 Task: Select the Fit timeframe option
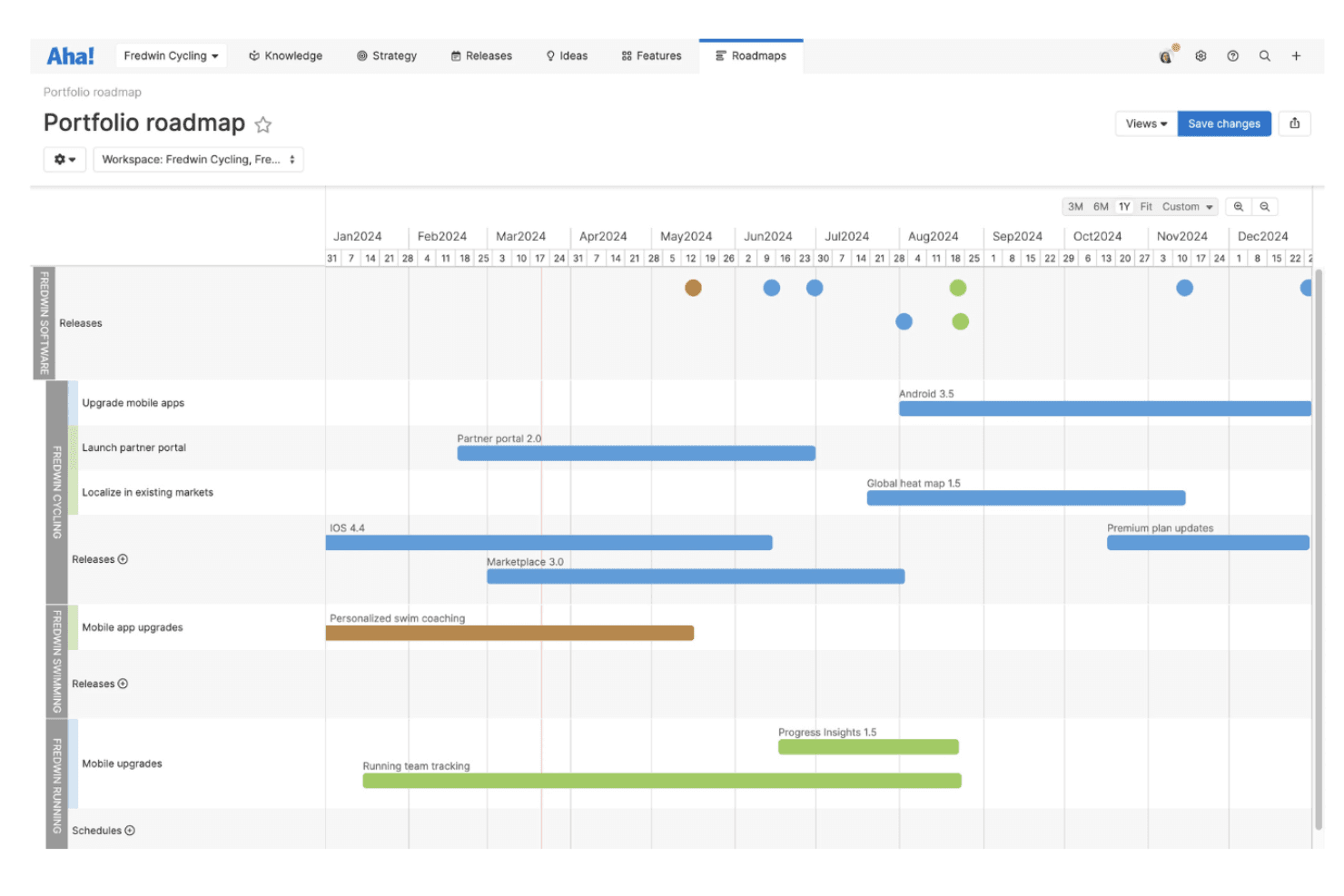point(1146,207)
